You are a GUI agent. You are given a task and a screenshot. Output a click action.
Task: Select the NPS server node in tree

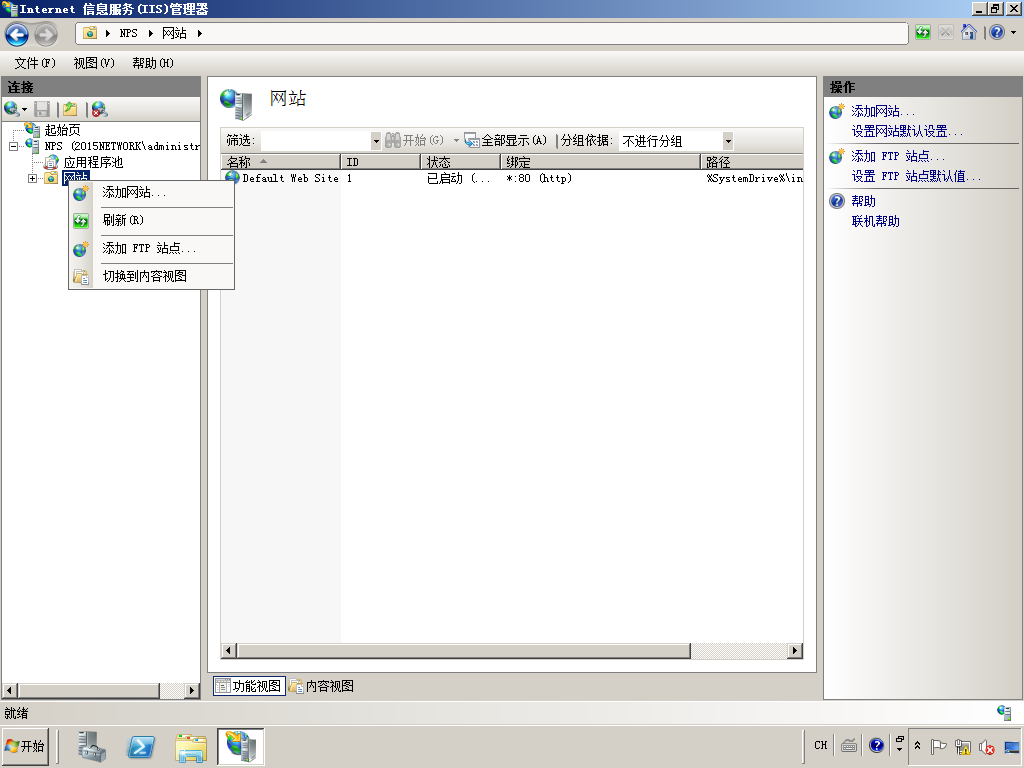coord(121,146)
